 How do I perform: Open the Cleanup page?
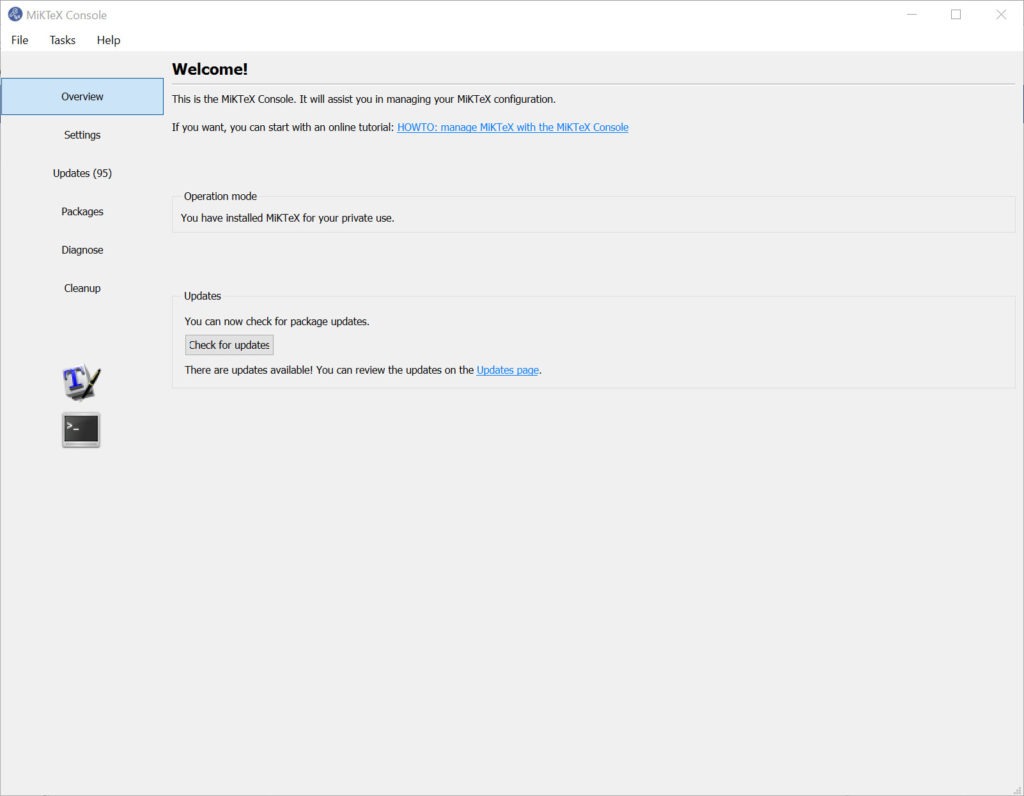82,288
